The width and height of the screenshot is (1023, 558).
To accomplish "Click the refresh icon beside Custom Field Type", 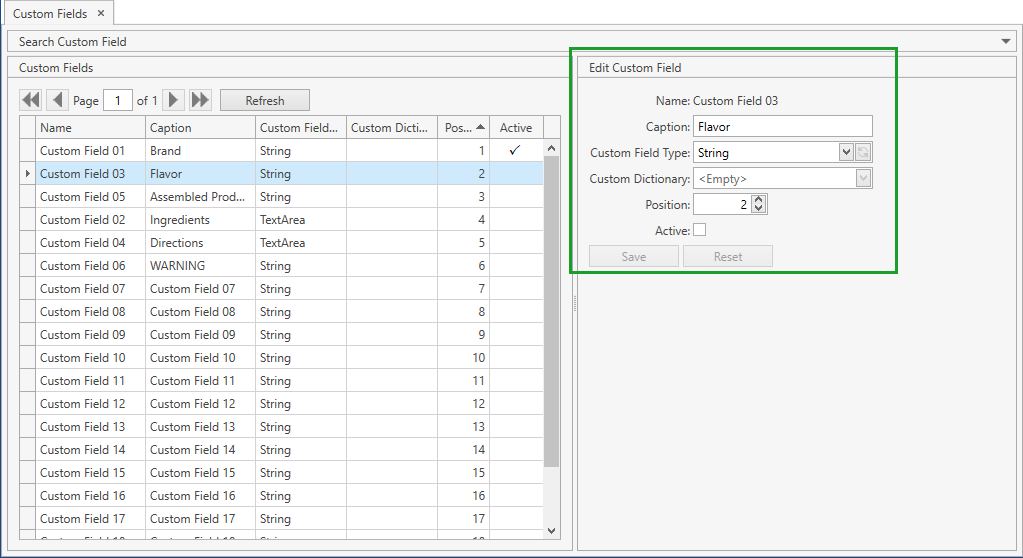I will point(864,153).
